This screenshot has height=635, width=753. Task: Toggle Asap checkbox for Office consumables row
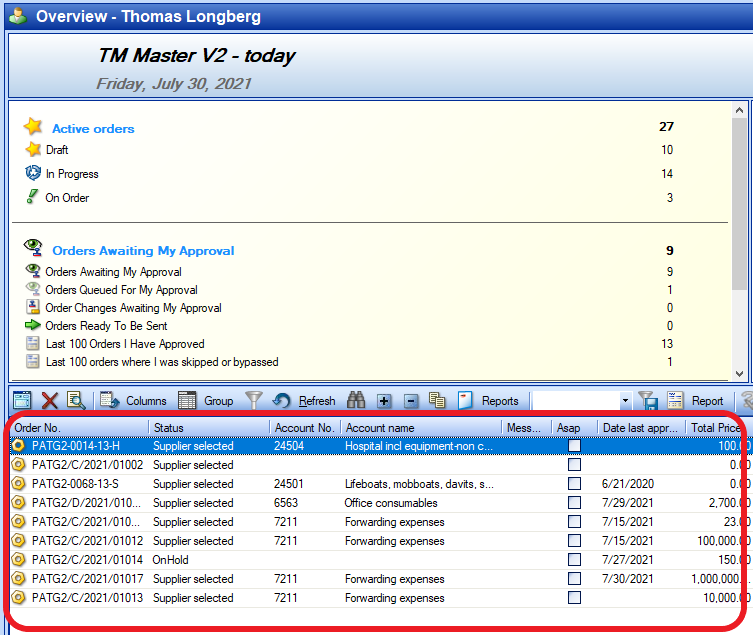[x=574, y=502]
